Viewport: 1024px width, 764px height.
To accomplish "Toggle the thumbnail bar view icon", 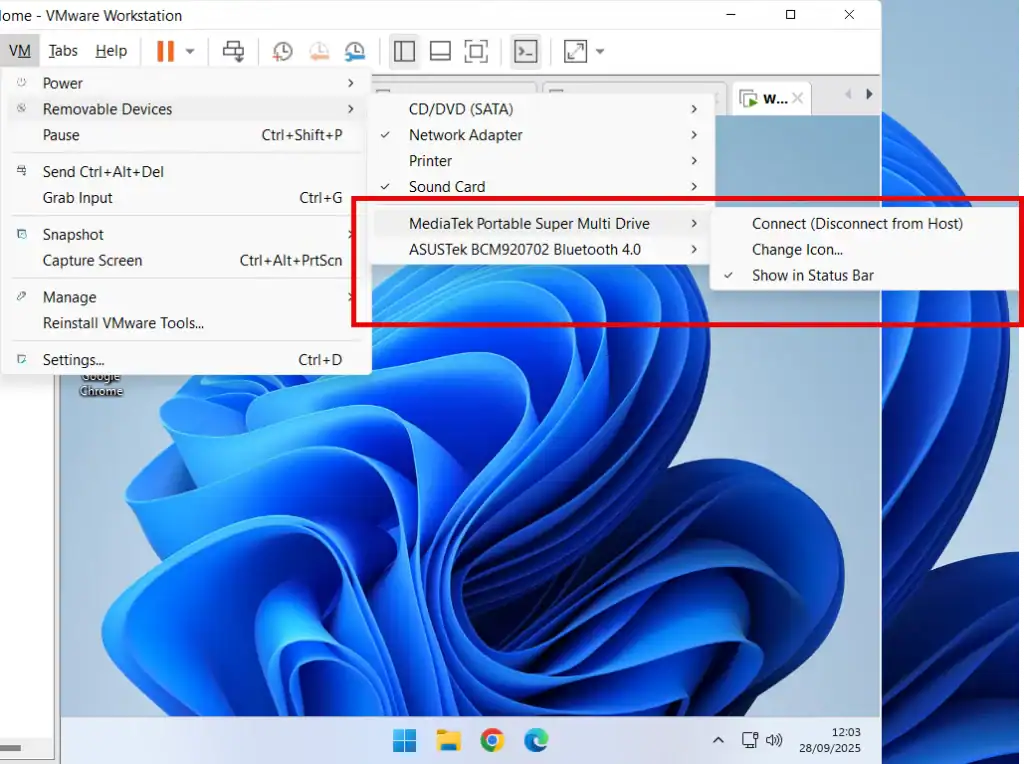I will [x=440, y=51].
